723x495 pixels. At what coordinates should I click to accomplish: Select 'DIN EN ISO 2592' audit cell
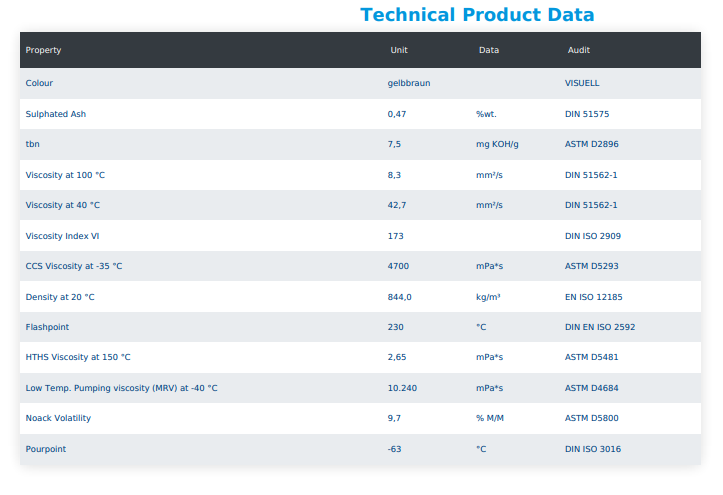point(600,327)
